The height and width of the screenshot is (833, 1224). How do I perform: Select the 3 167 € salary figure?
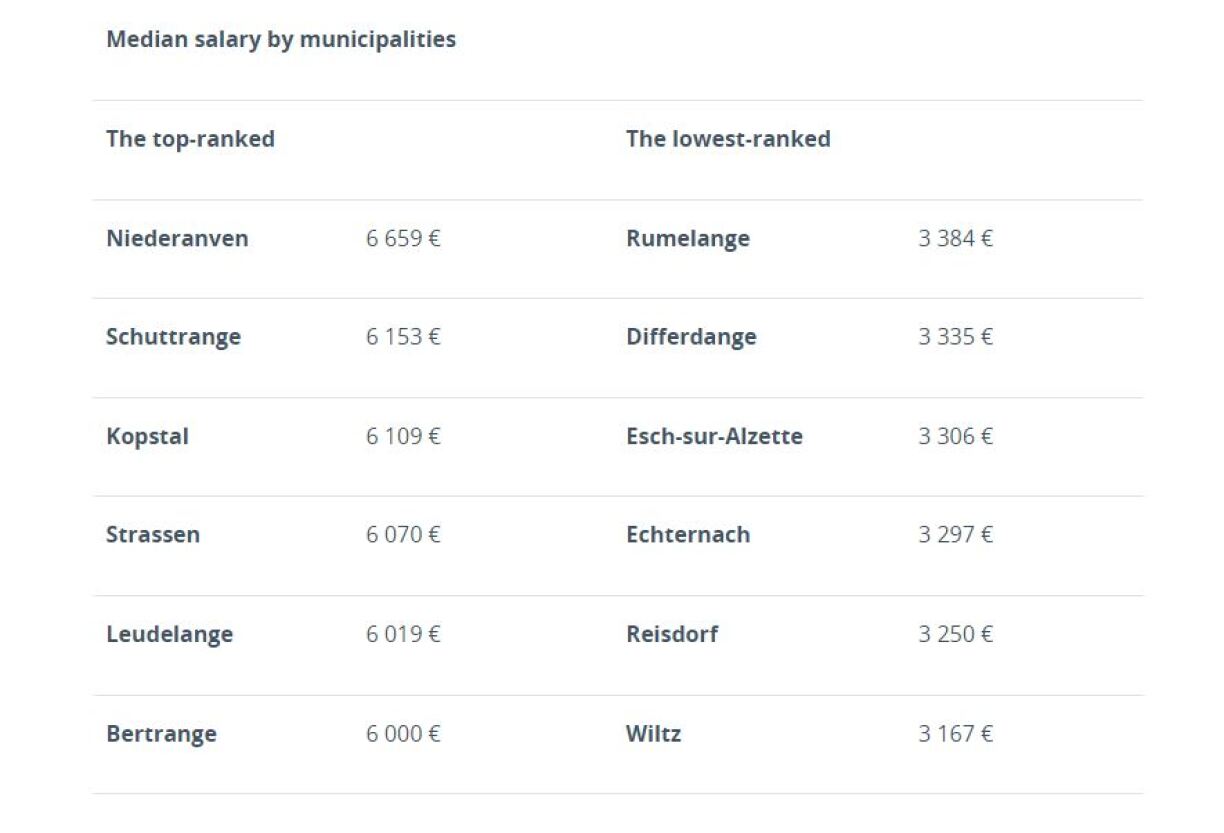click(x=955, y=734)
